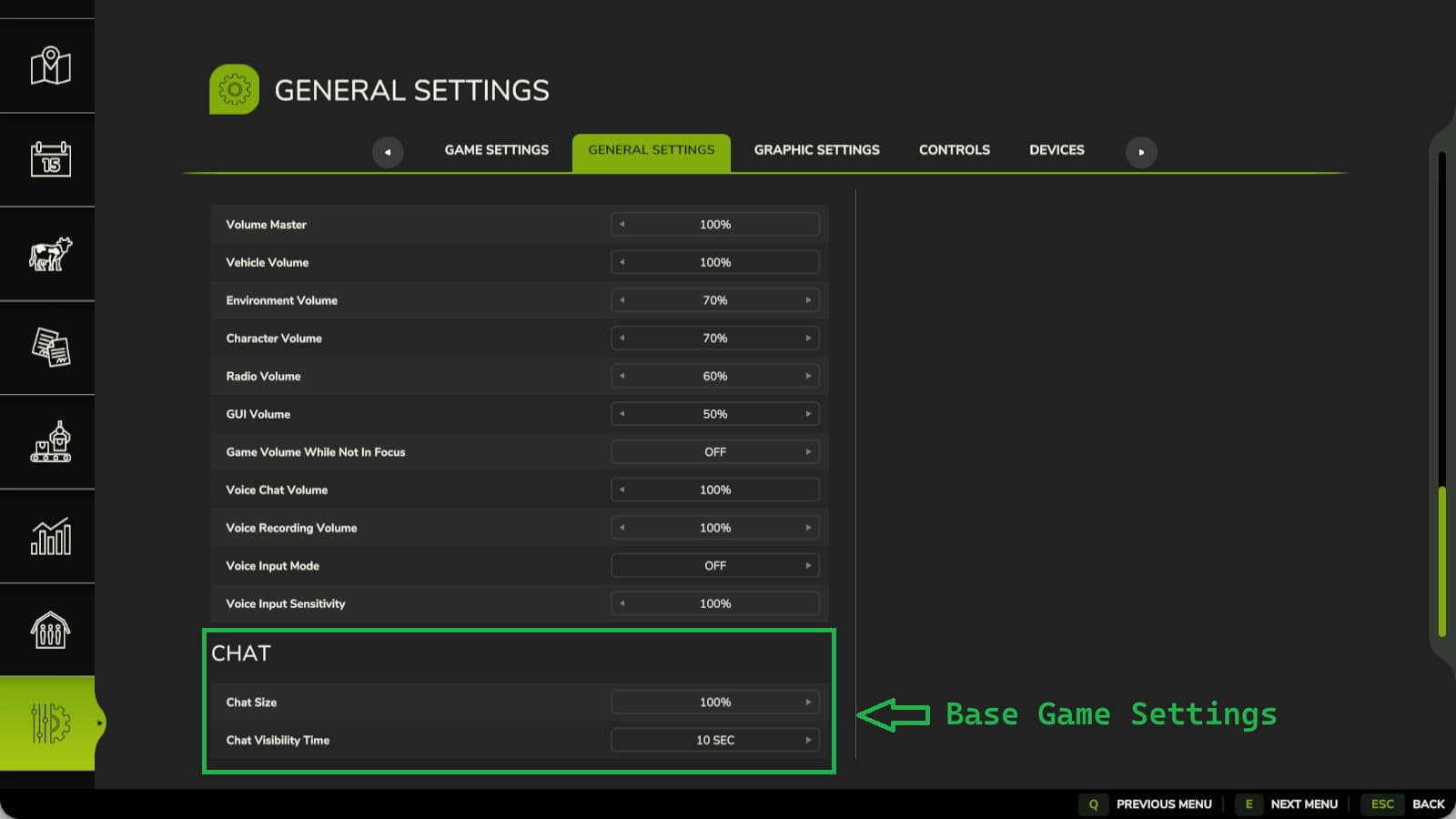1456x819 pixels.
Task: Open the barn storage icon in sidebar
Action: 50,630
